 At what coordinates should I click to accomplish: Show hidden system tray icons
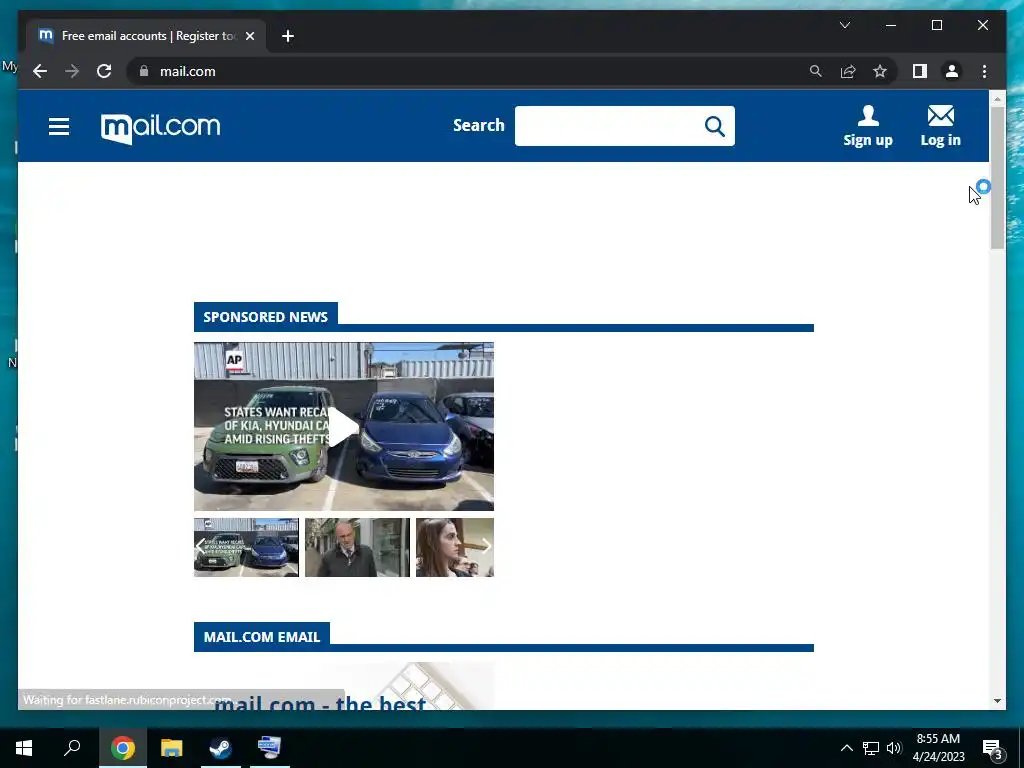tap(846, 748)
